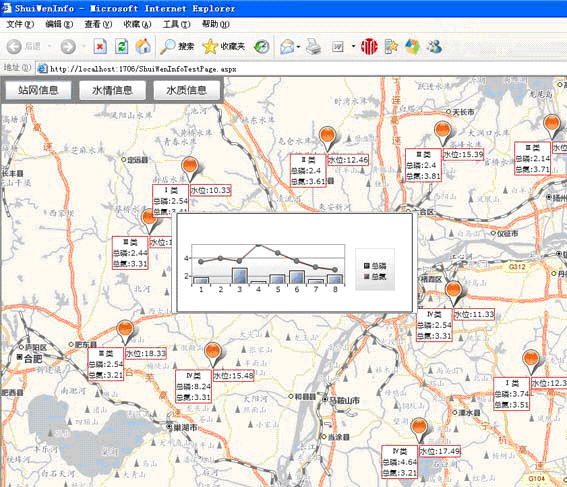The height and width of the screenshot is (487, 567).
Task: Click the Edit with Word icon
Action: (337, 47)
